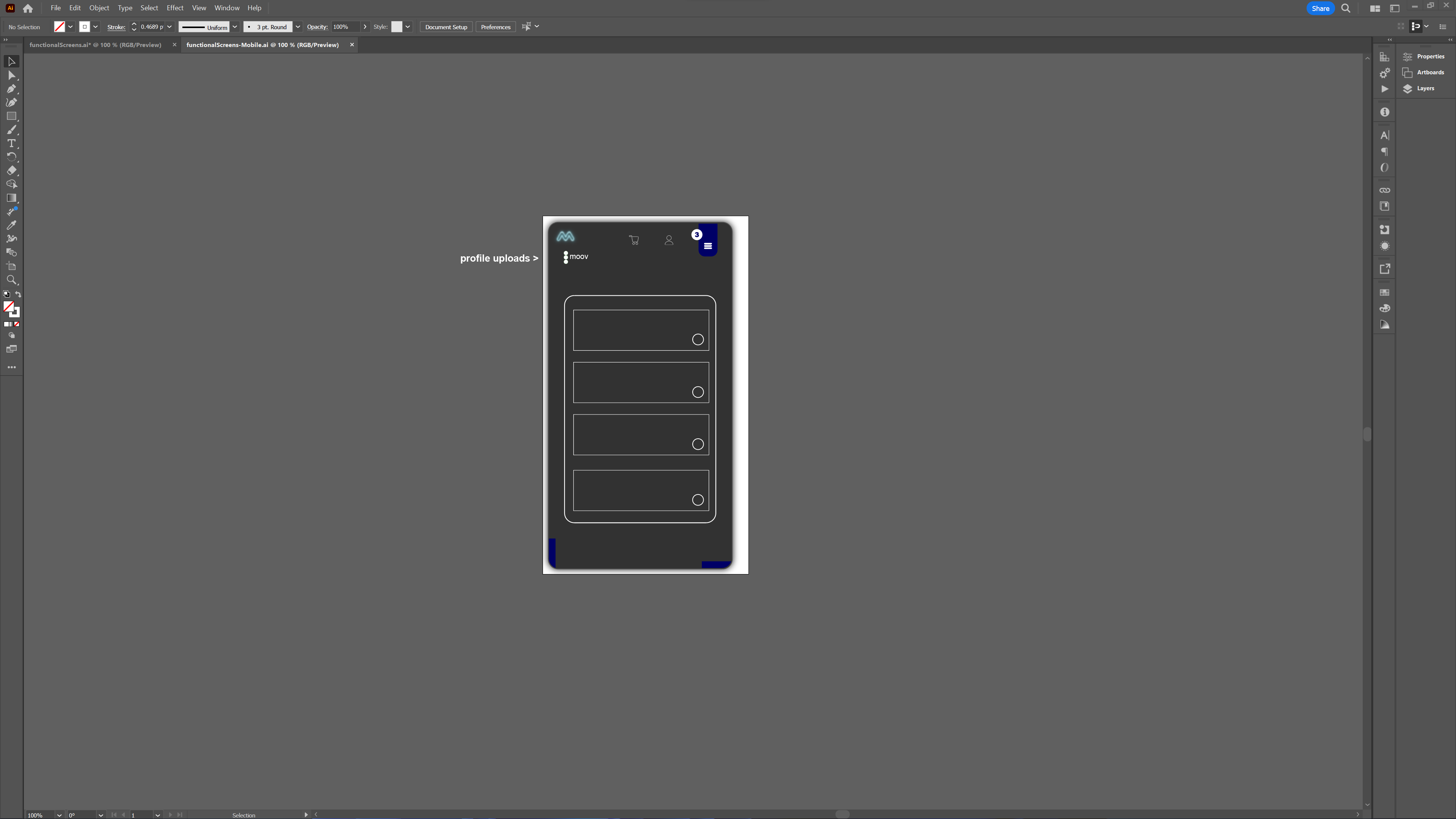Open the stroke color dropdown arrow
Viewport: 1456px width, 819px height.
96,27
